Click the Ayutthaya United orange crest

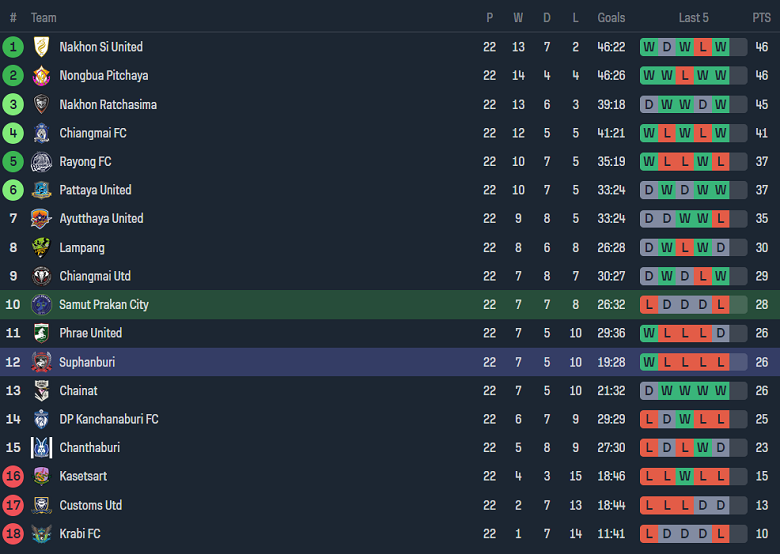tap(41, 219)
